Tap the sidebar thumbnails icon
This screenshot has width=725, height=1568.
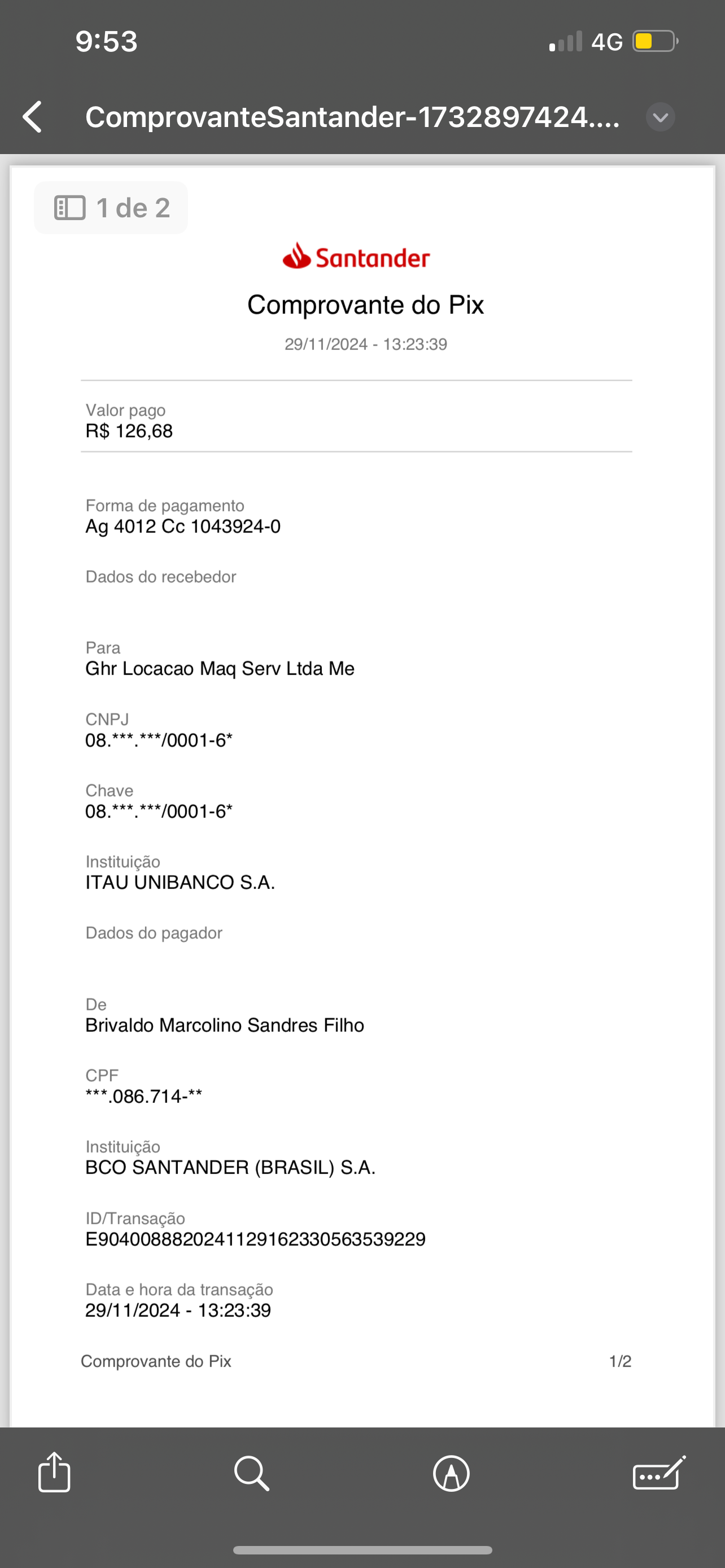[70, 208]
